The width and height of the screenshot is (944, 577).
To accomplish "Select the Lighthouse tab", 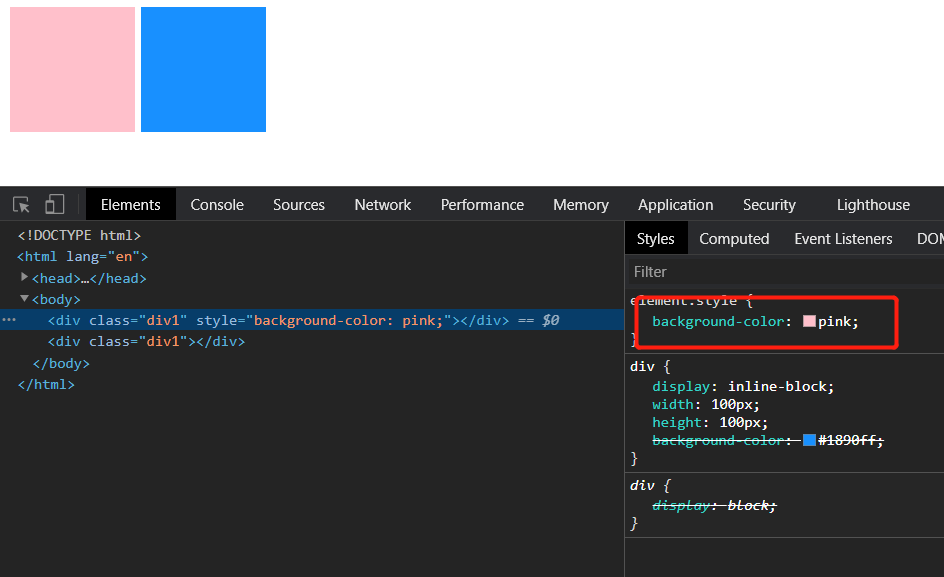I will pos(873,205).
